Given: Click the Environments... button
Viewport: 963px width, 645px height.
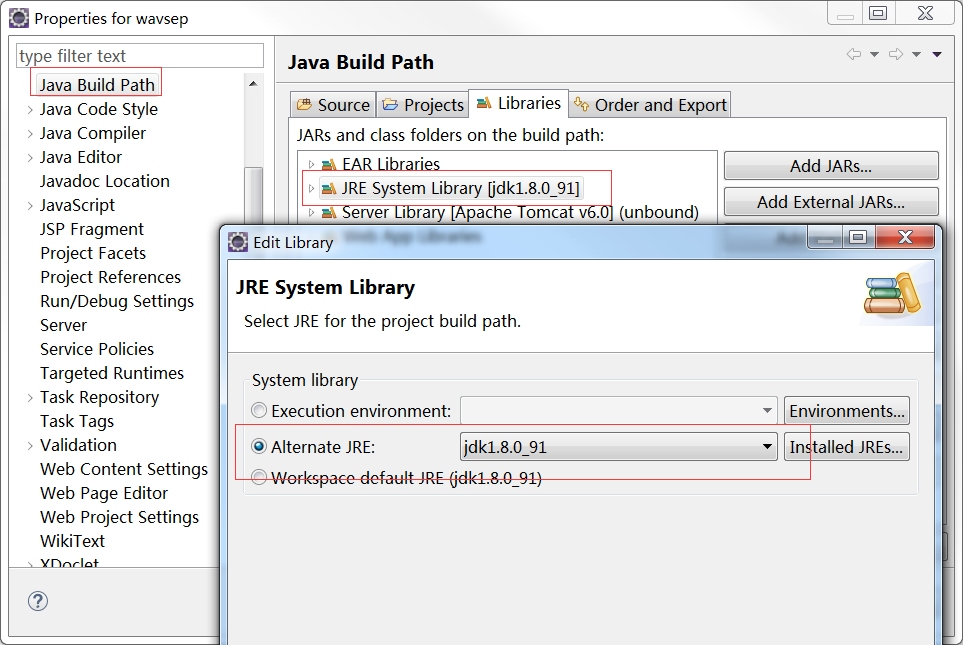Looking at the screenshot, I should click(847, 410).
